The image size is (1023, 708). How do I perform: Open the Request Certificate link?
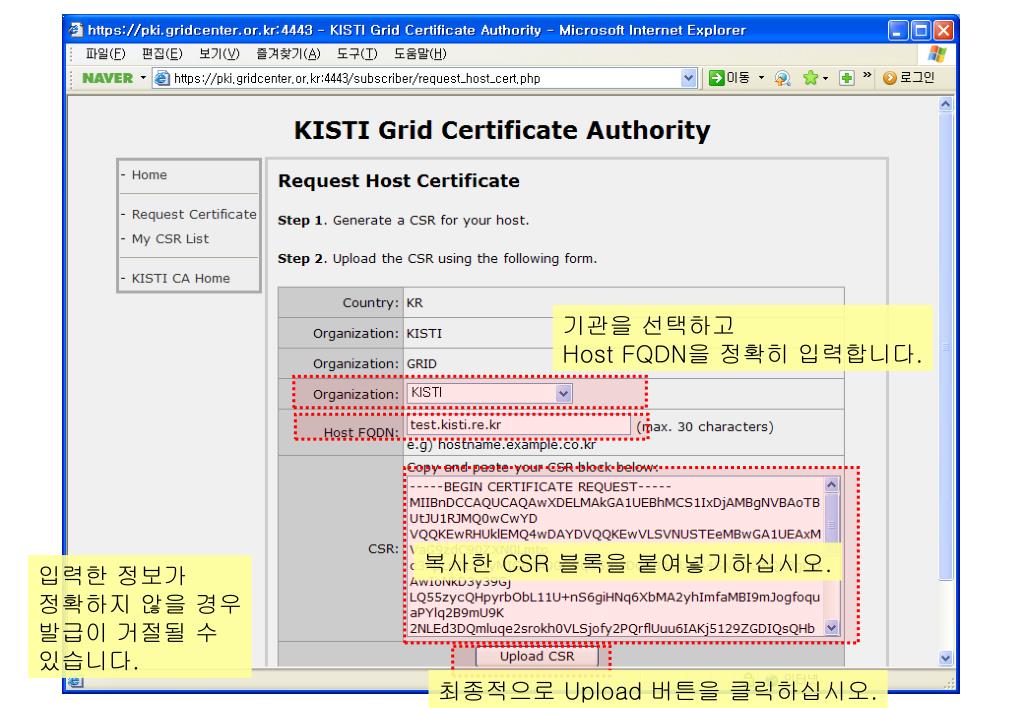194,214
